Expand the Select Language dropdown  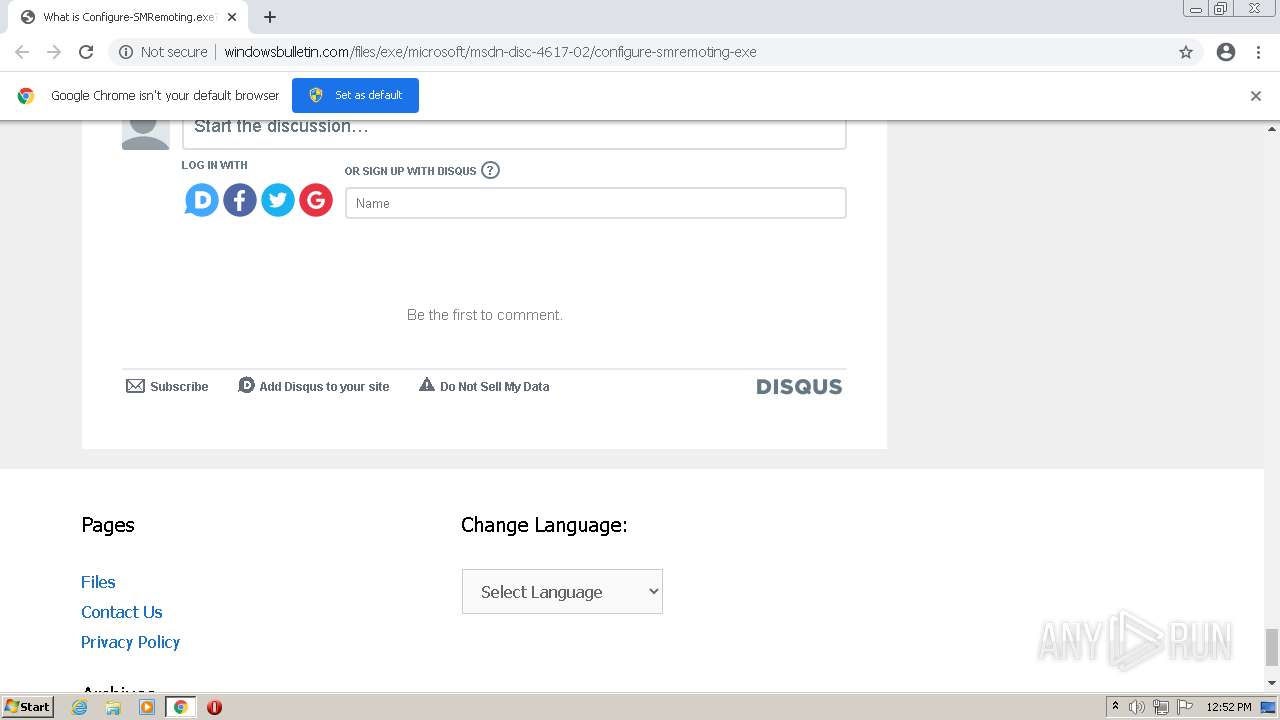(x=562, y=592)
